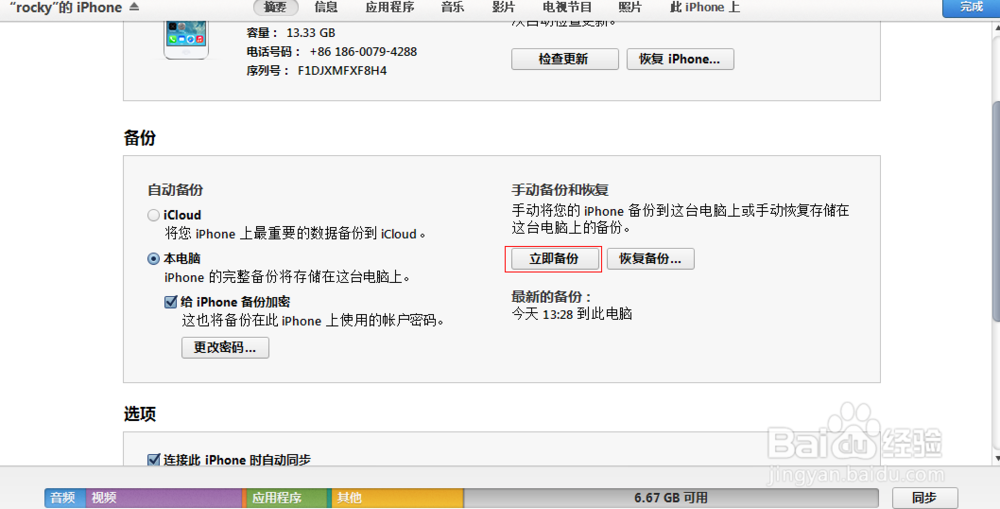Image resolution: width=1000 pixels, height=509 pixels.
Task: Click 立即备份 button
Action: pyautogui.click(x=554, y=259)
